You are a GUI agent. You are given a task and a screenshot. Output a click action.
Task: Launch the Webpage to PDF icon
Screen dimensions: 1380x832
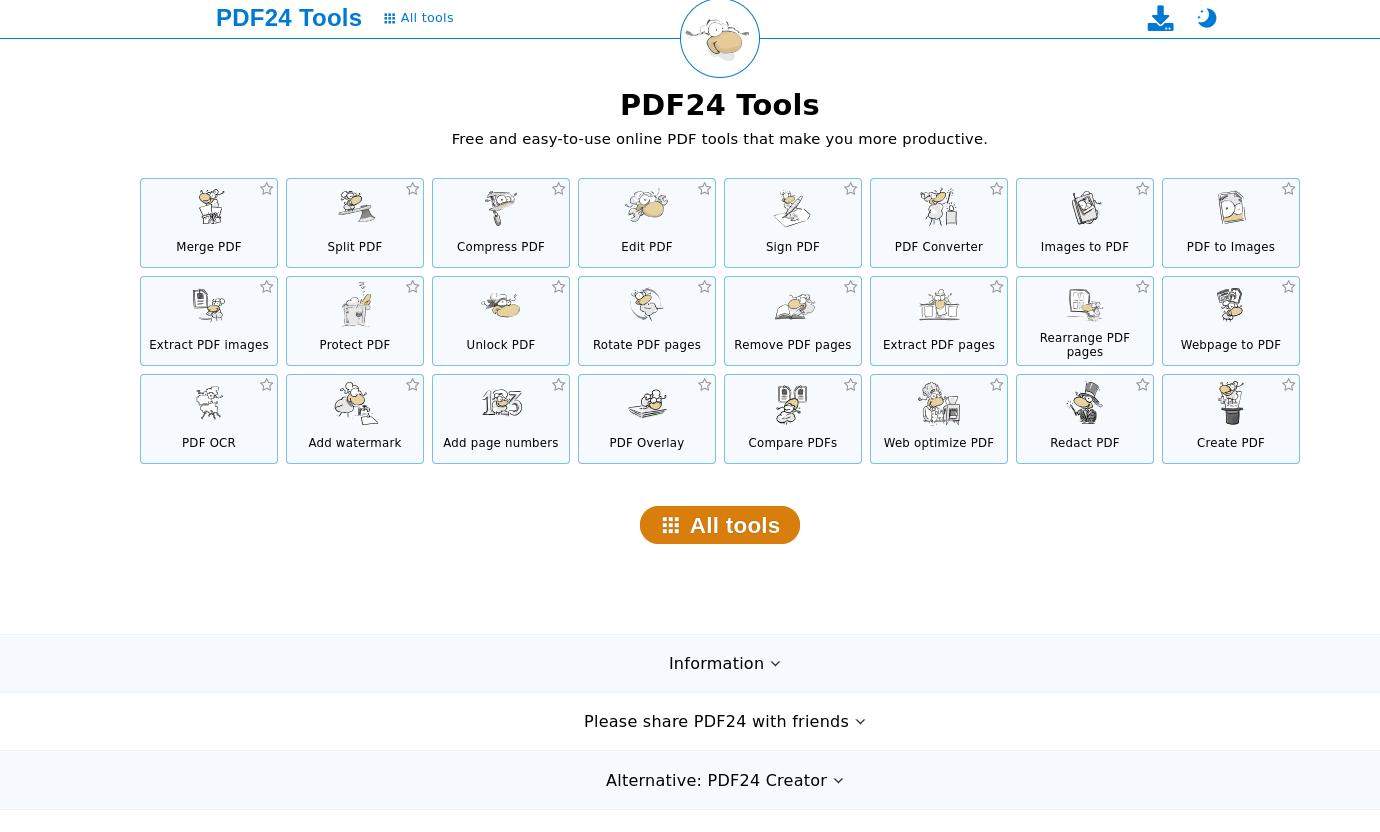1231,305
